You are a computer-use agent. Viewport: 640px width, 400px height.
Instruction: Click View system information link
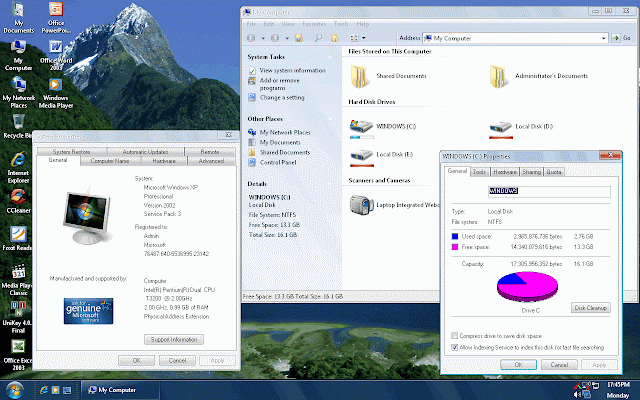pos(293,70)
